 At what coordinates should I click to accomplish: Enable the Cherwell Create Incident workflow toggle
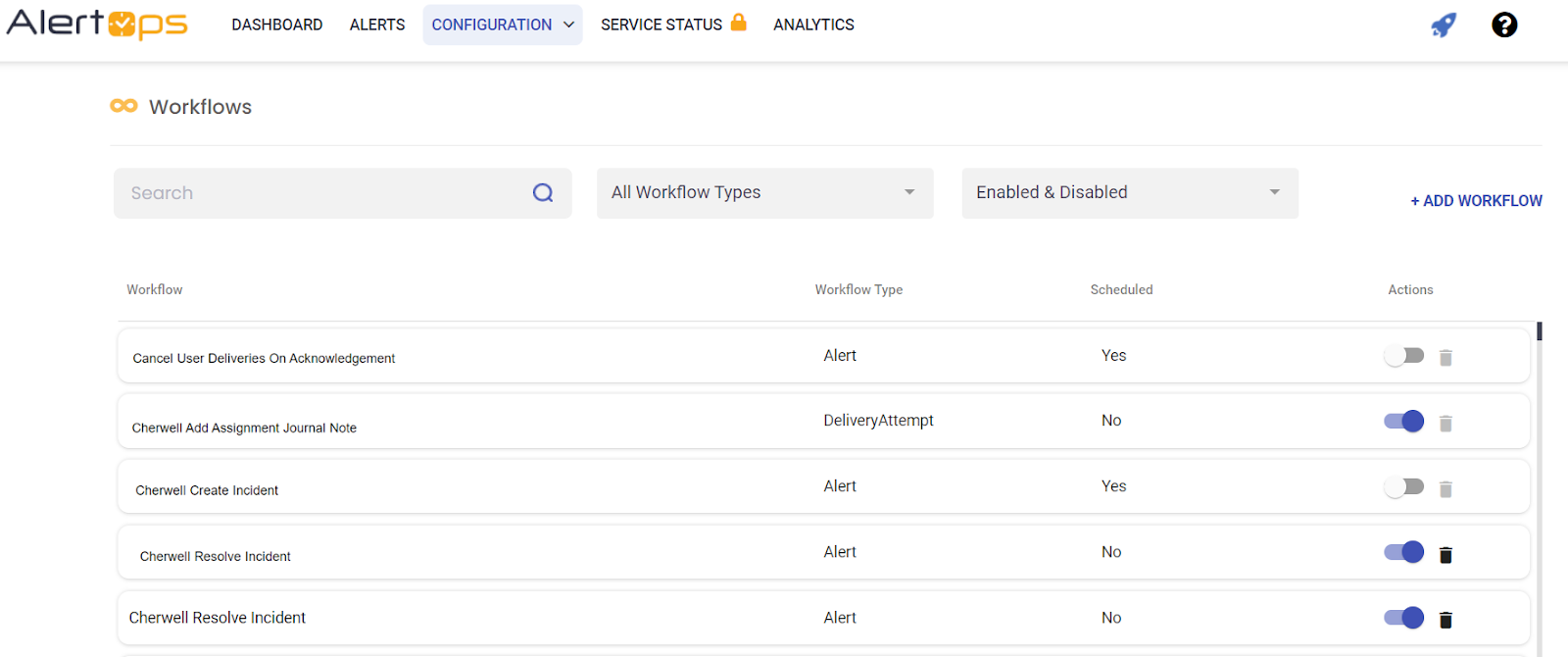coord(1403,486)
